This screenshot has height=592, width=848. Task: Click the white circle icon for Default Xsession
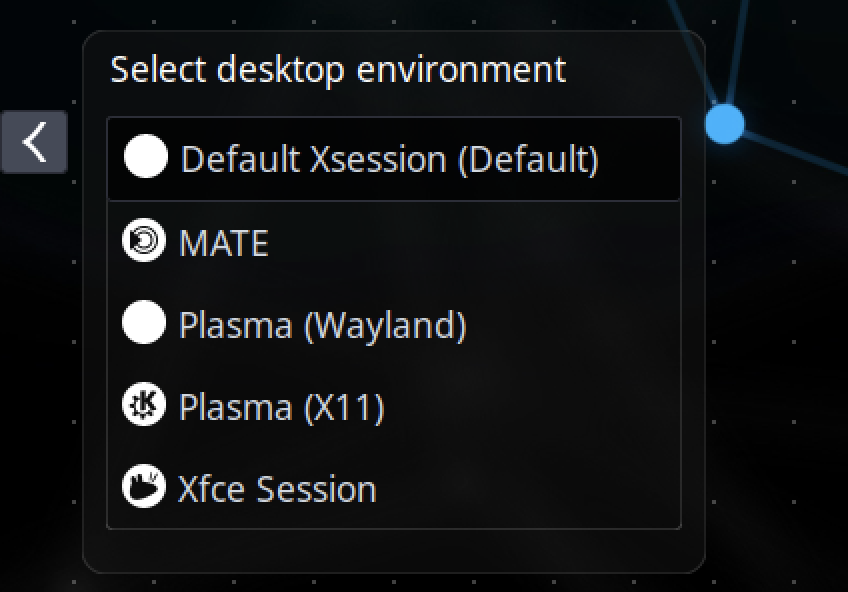click(x=144, y=157)
